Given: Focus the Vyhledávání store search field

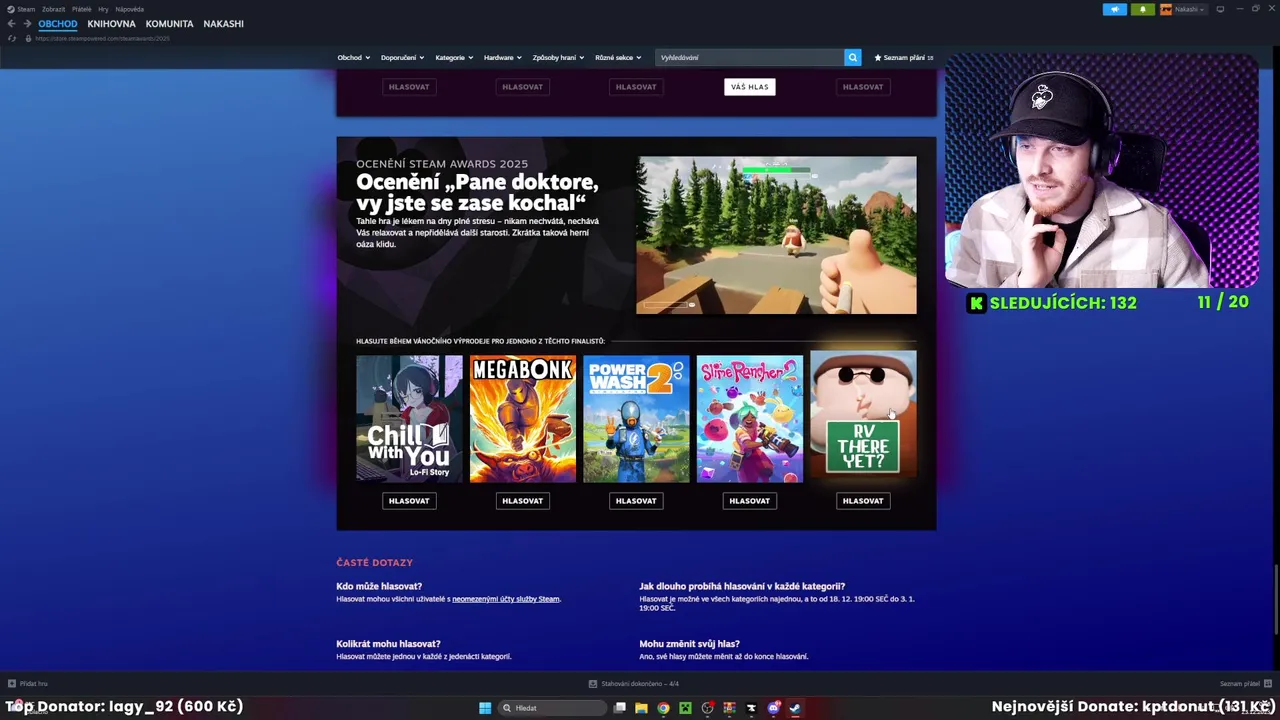Looking at the screenshot, I should point(750,58).
